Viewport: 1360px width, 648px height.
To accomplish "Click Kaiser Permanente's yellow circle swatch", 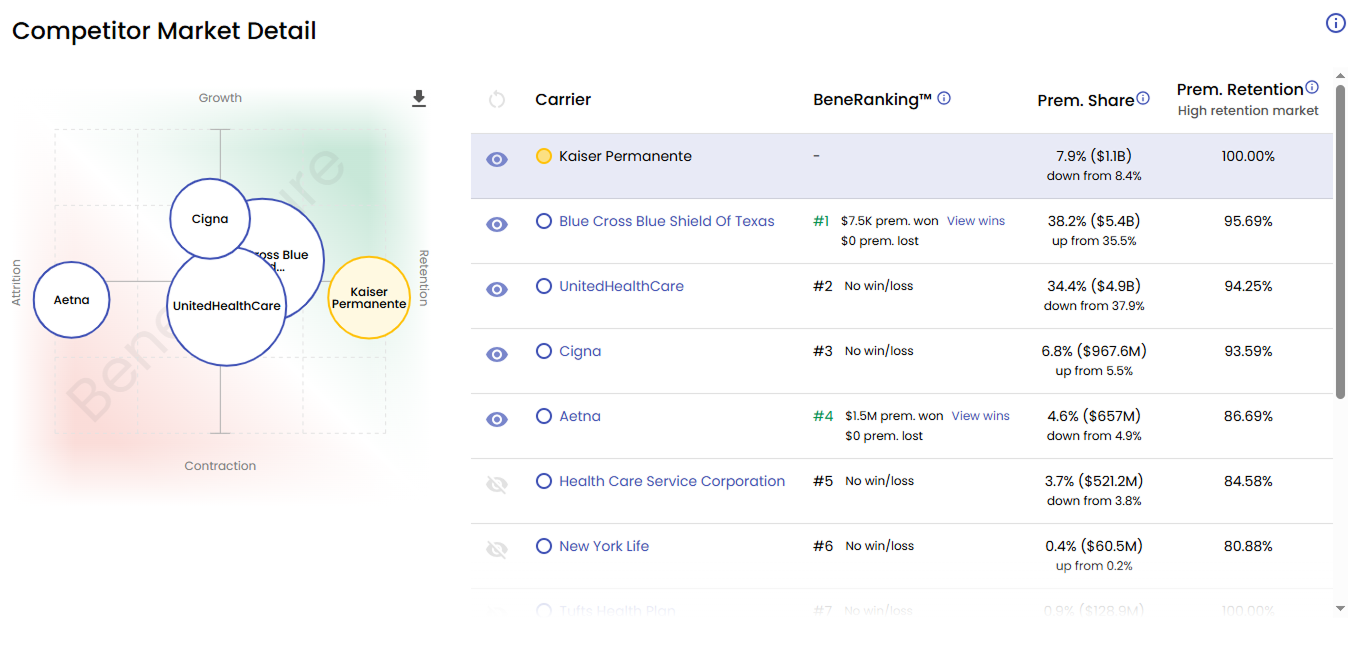I will pyautogui.click(x=543, y=156).
